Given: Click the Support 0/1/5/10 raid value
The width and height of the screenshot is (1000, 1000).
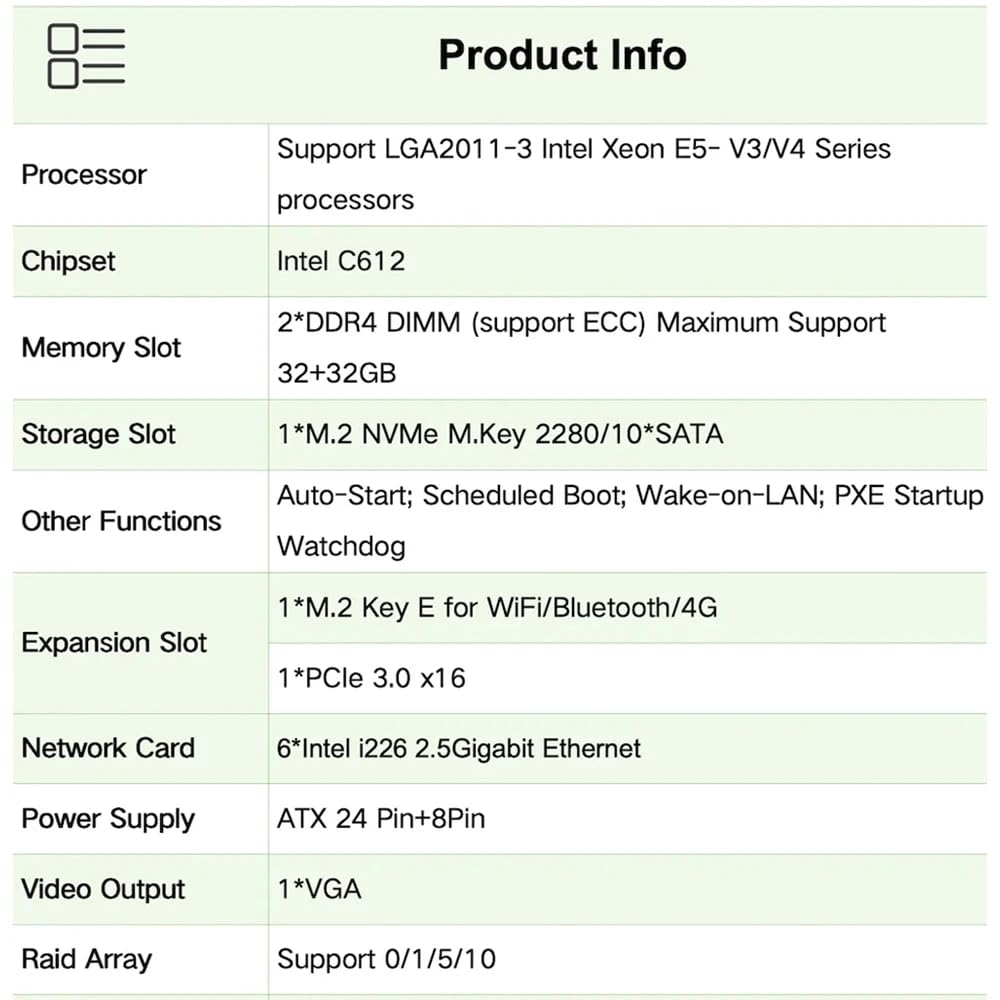Looking at the screenshot, I should click(386, 959).
